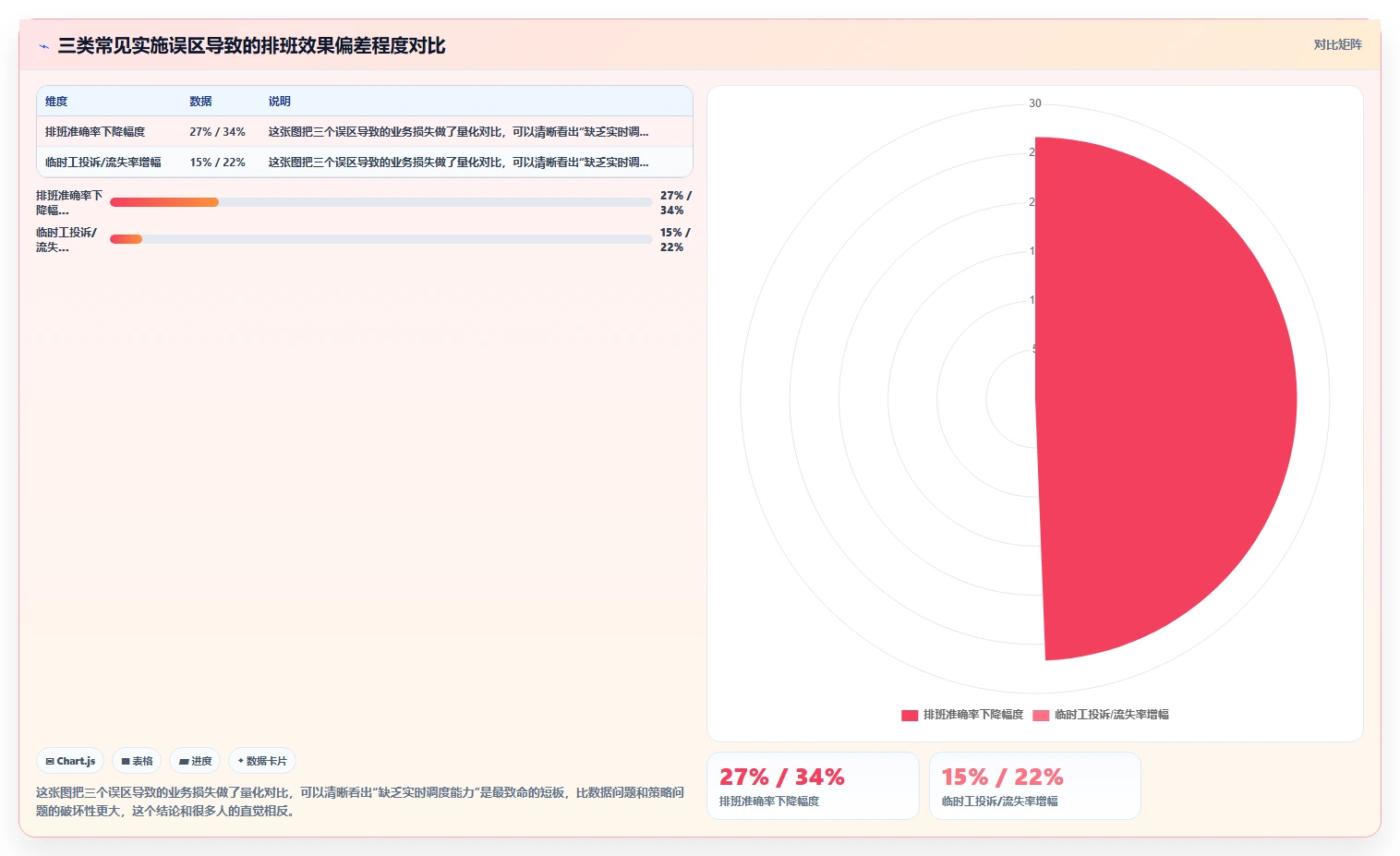Select the 排班准确率下降幅度 table row
Screen dimensions: 1400x856
pos(365,131)
